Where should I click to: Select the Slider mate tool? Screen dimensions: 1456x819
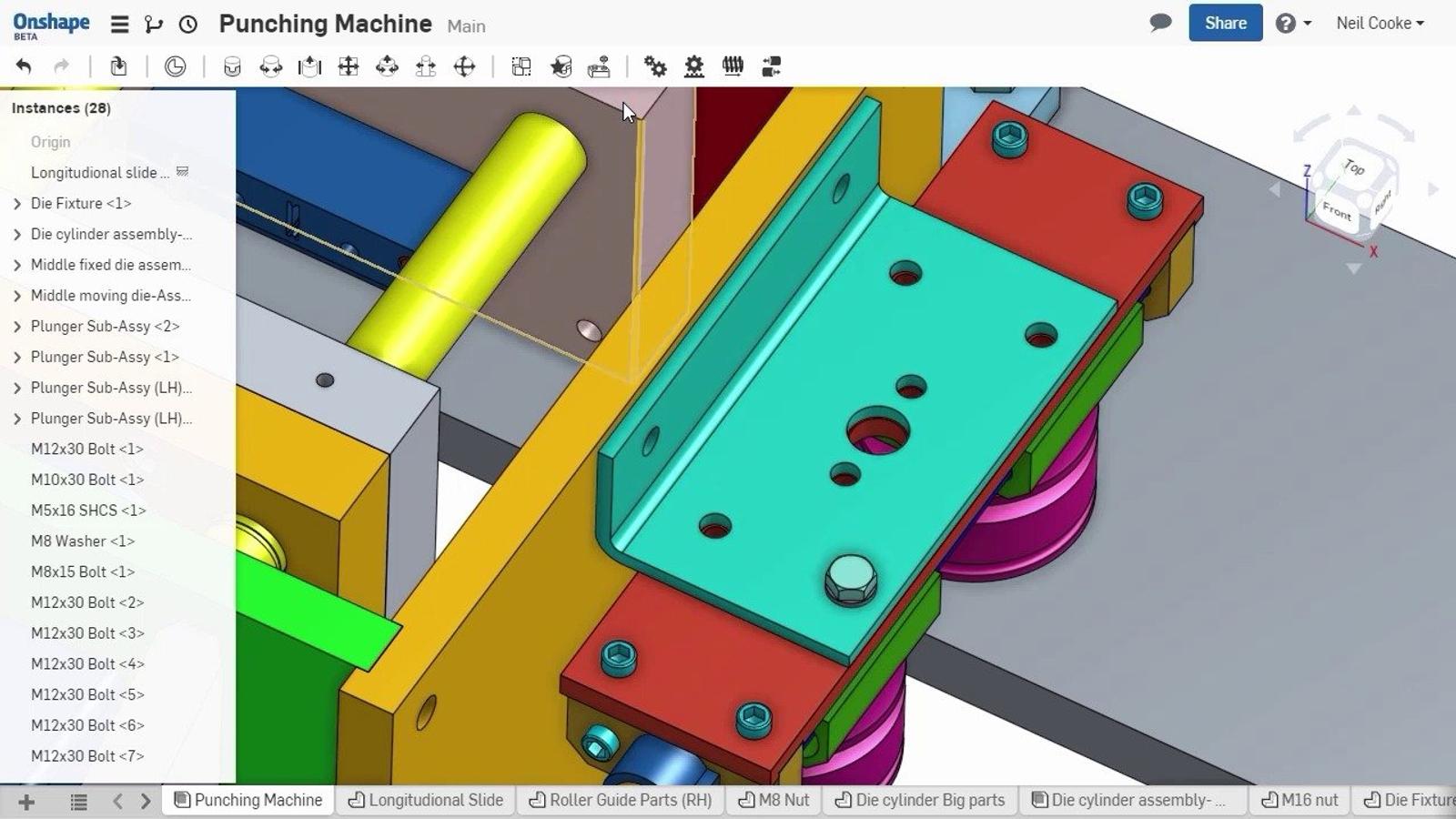click(x=309, y=66)
